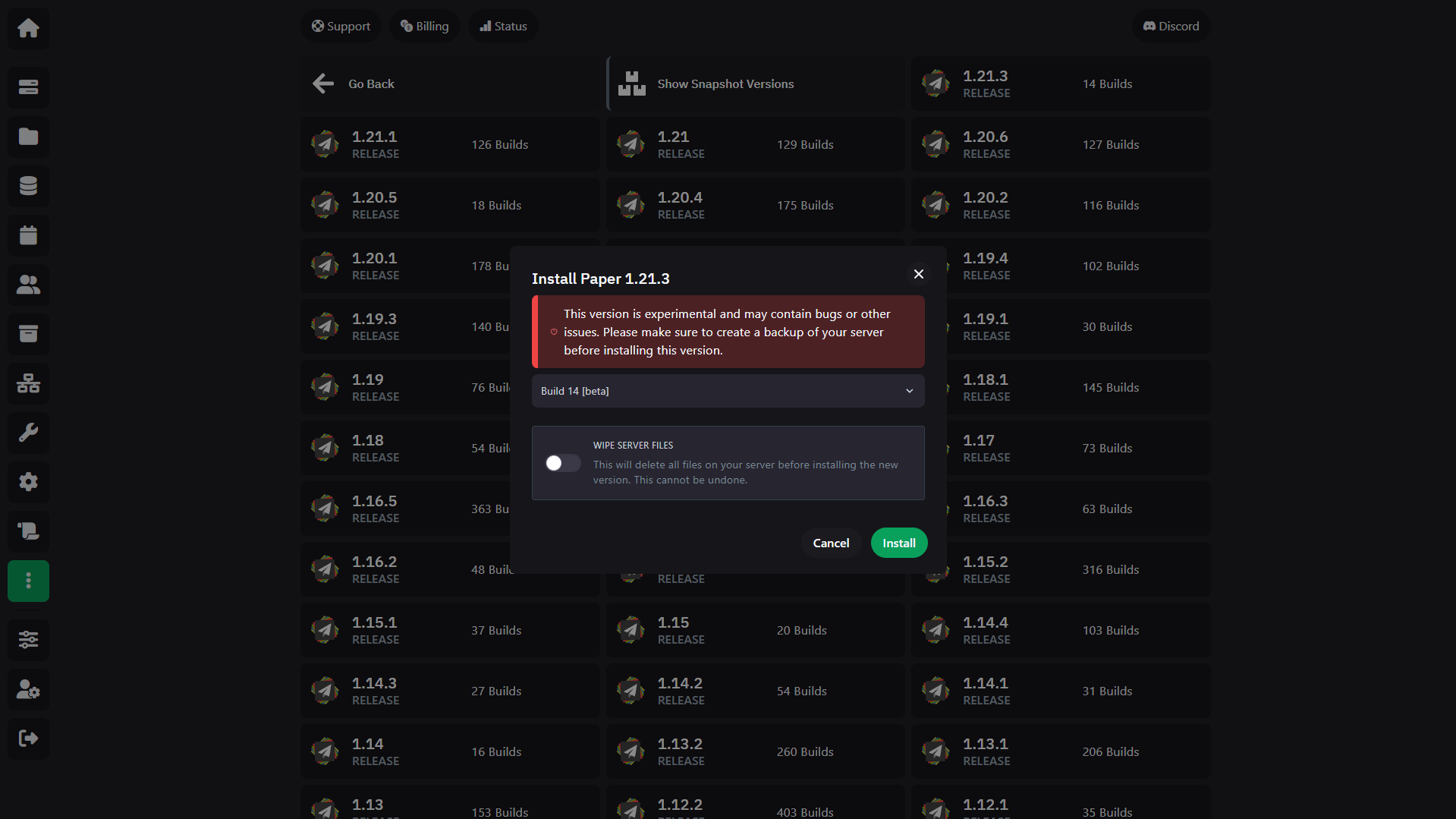Screen dimensions: 1456x819
Task: Open the startup wrench icon
Action: coord(28,433)
